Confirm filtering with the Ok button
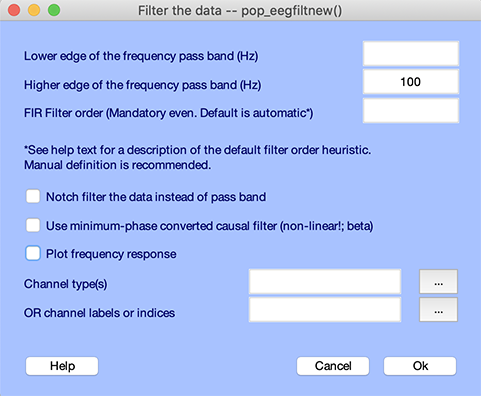Viewport: 481px width, 396px height. click(420, 366)
